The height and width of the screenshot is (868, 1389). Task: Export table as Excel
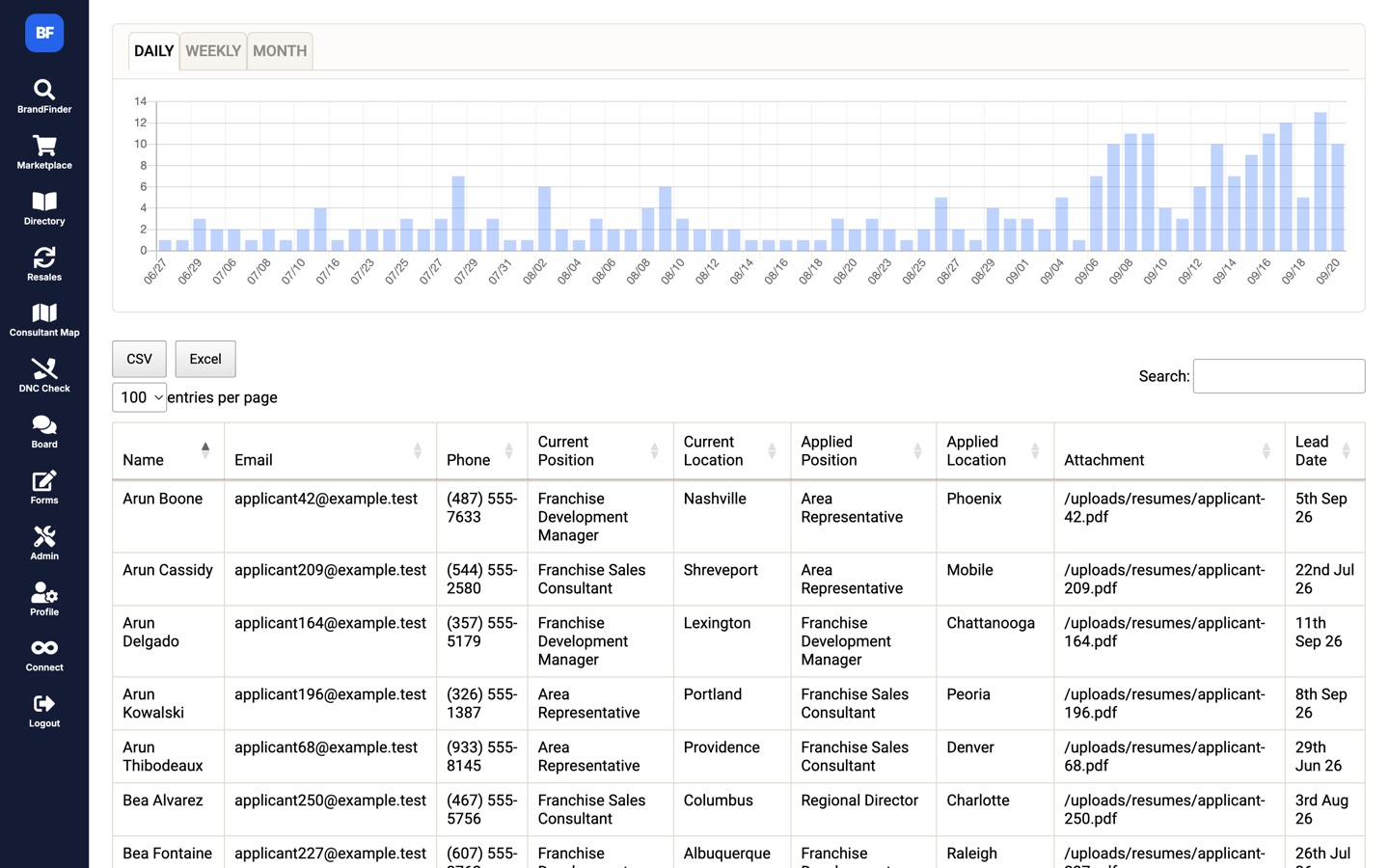[205, 359]
